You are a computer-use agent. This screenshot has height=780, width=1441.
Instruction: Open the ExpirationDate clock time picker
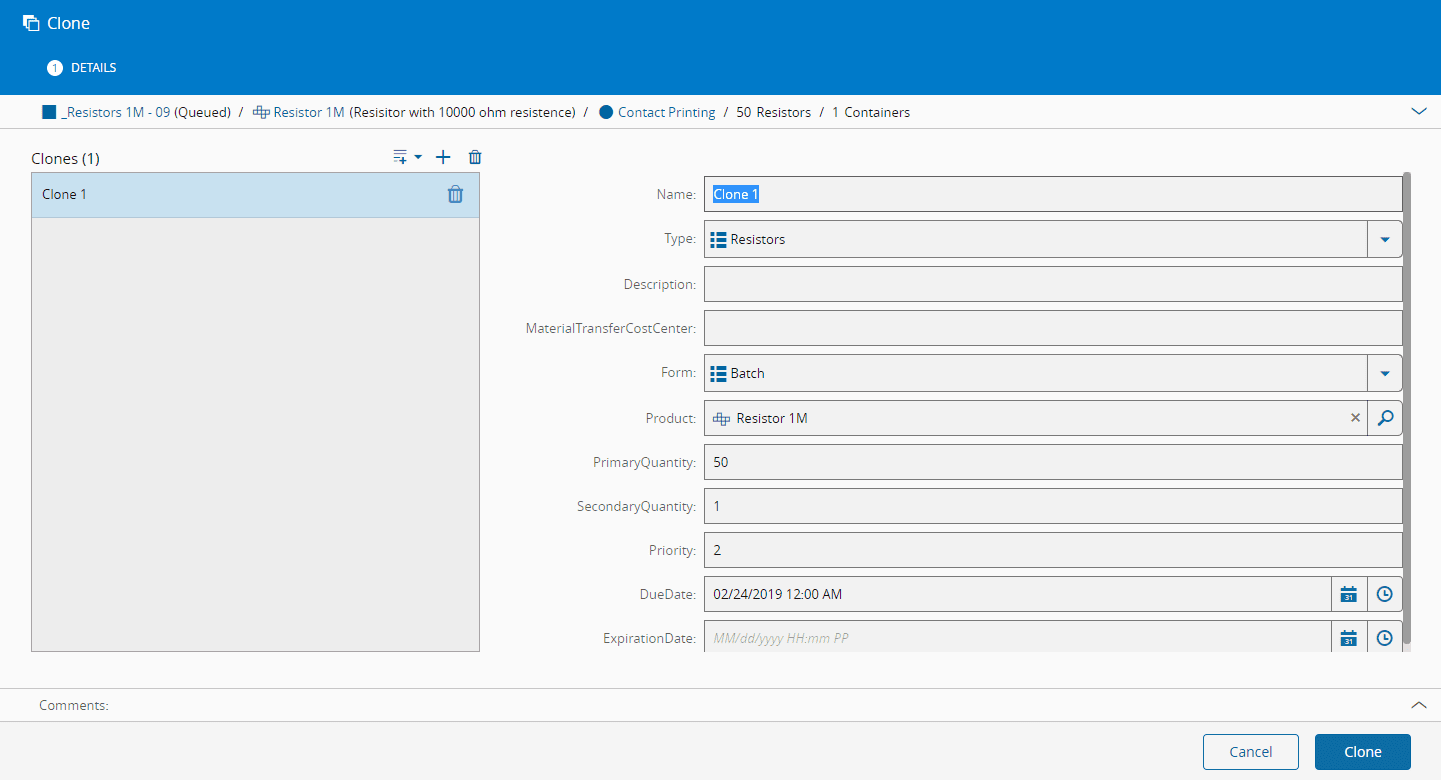[x=1384, y=638]
